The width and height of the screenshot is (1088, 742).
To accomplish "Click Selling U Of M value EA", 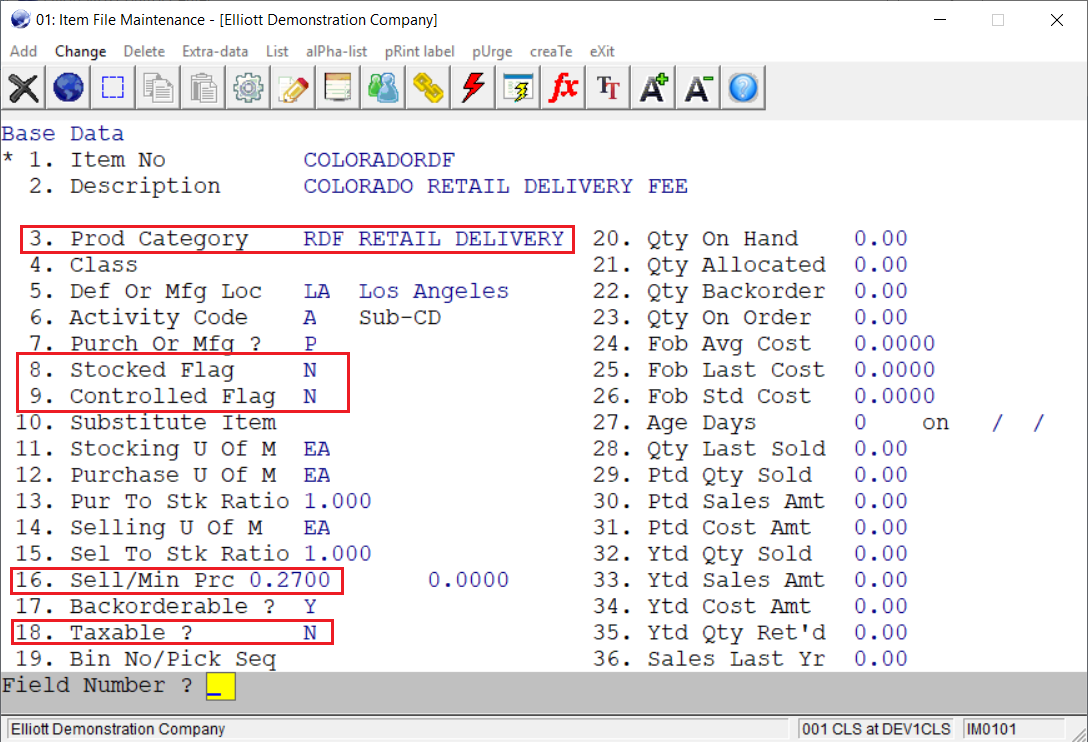I will tap(316, 528).
